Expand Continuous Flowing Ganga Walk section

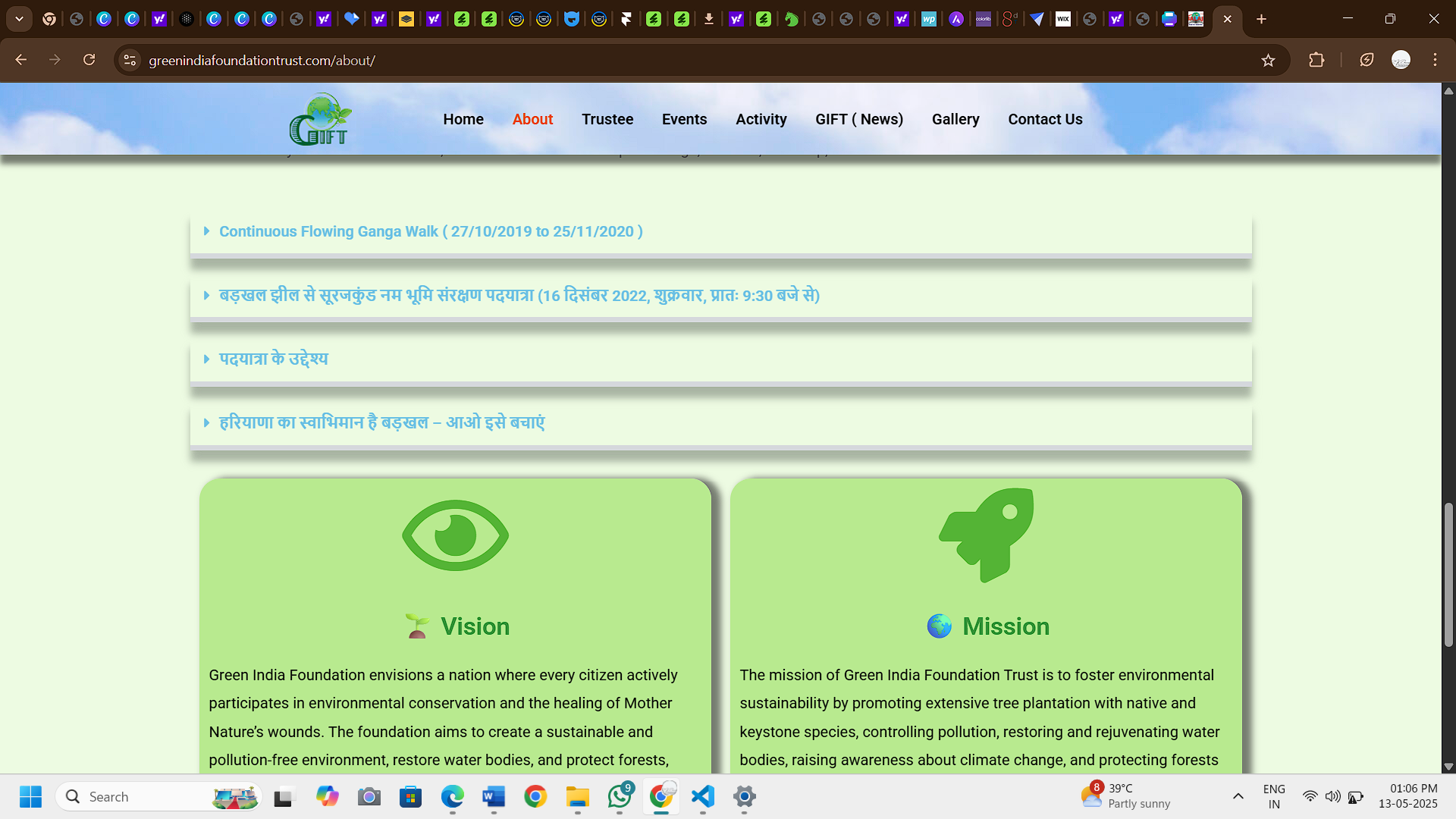[x=430, y=231]
